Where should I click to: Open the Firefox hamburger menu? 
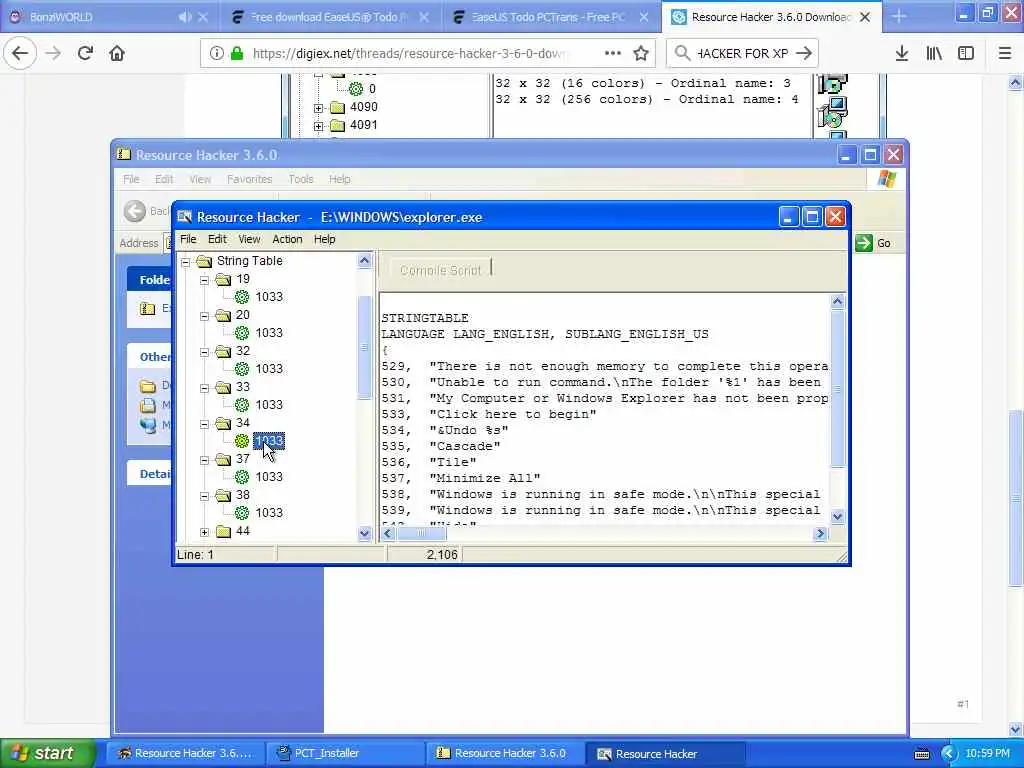tap(1004, 53)
